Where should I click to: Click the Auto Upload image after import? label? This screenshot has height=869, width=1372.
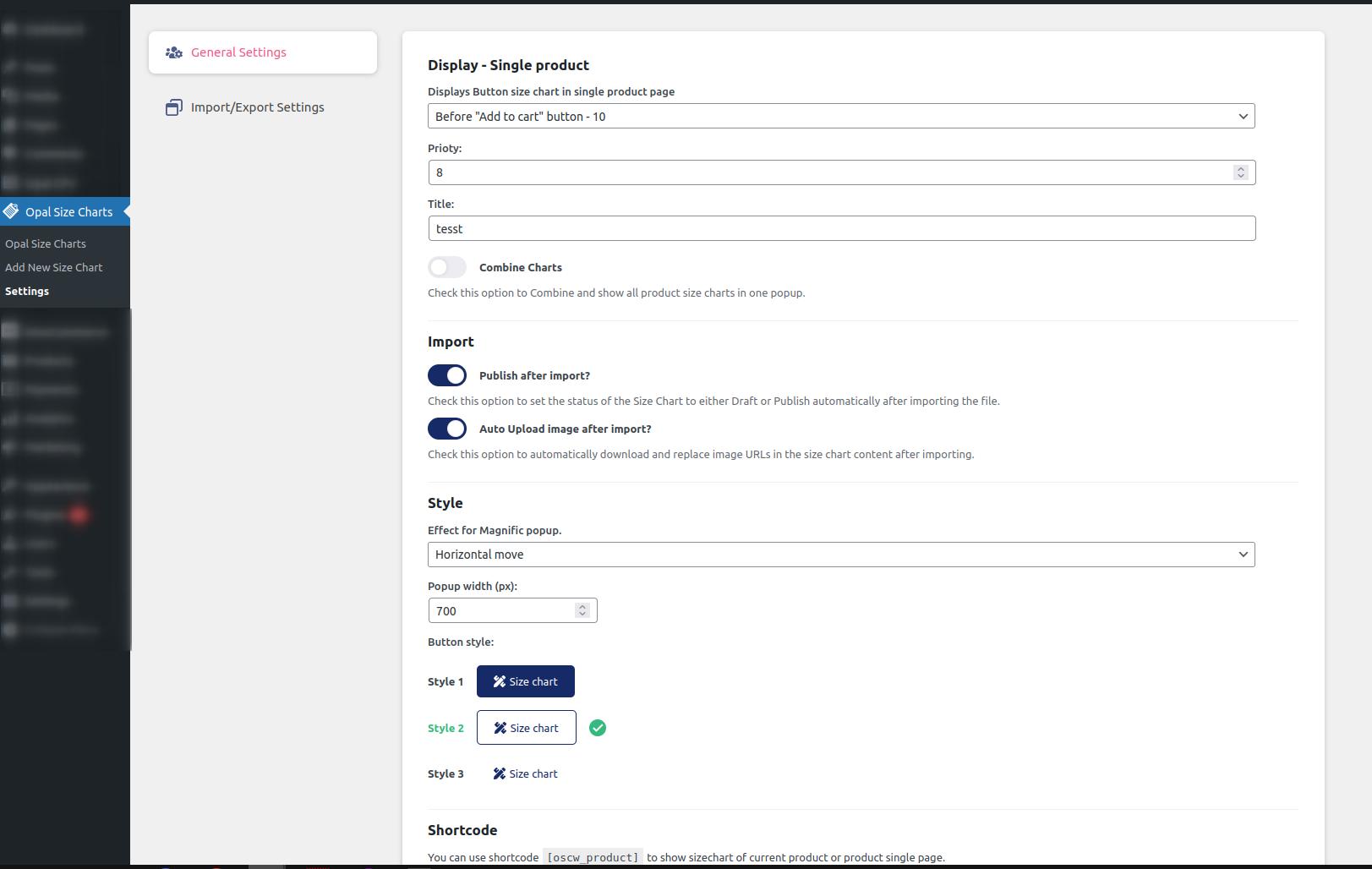click(x=566, y=429)
